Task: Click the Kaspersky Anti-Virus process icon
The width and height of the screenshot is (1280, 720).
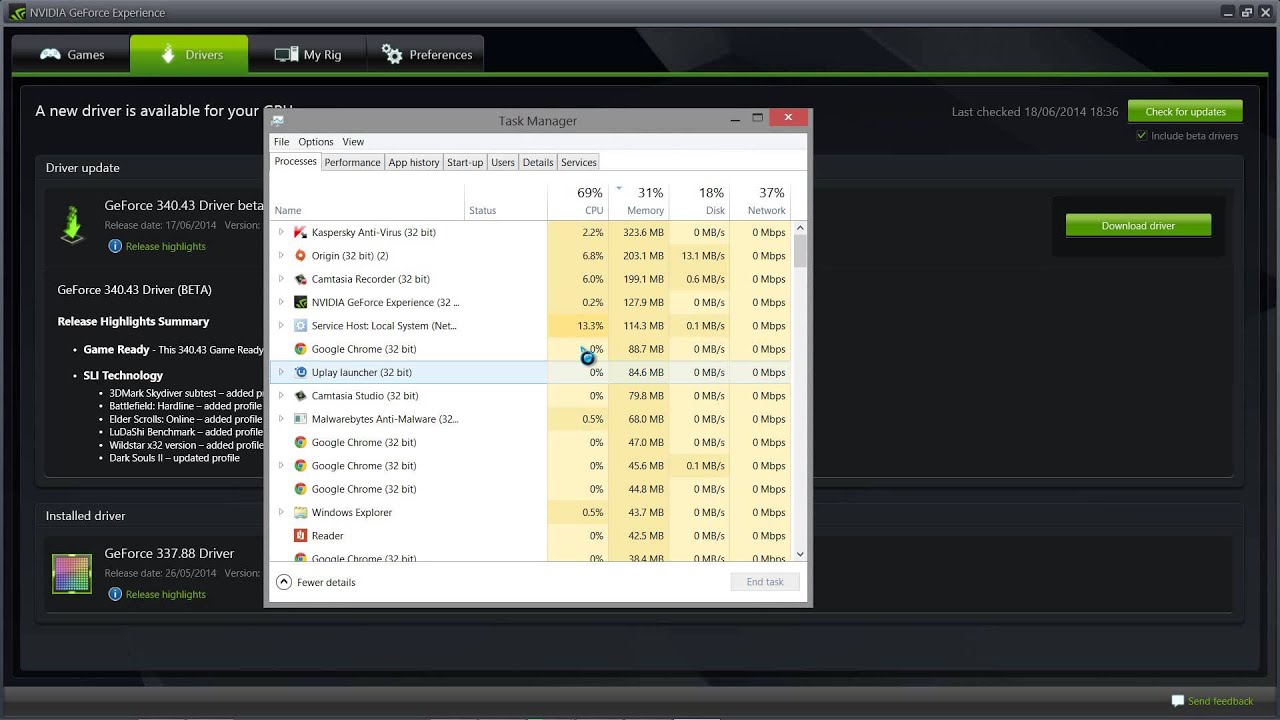Action: click(300, 232)
